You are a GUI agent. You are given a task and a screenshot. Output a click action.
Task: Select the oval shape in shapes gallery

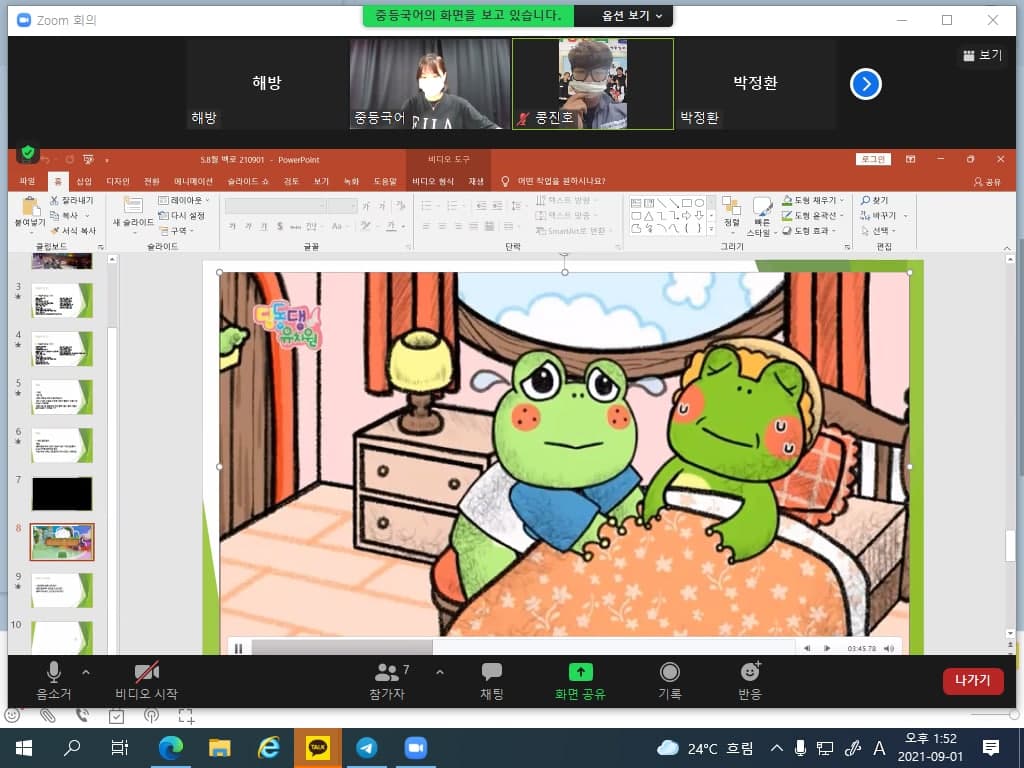(x=699, y=203)
